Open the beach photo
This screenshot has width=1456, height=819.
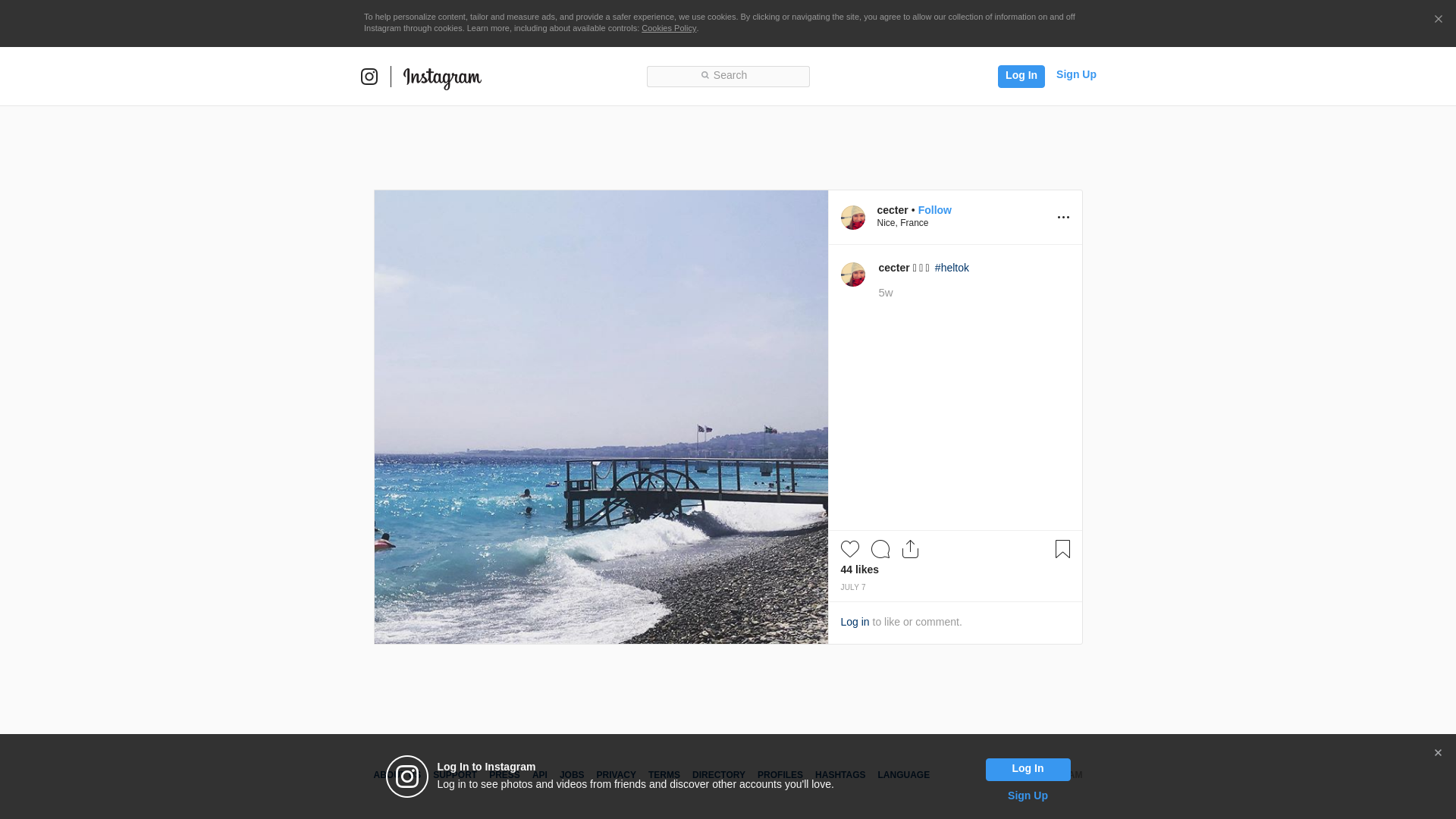601,417
